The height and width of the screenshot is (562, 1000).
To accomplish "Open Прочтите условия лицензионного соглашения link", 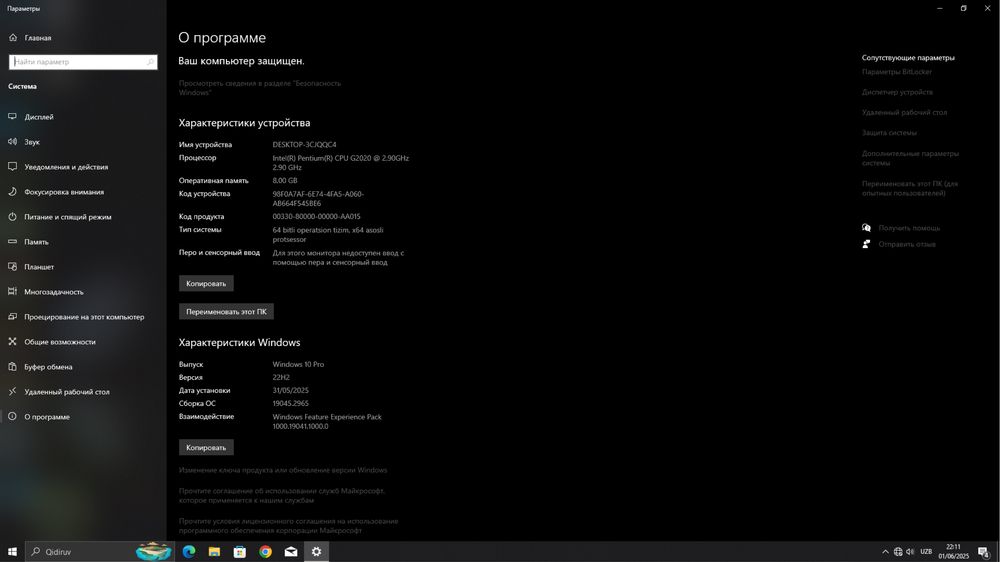I will click(x=288, y=526).
